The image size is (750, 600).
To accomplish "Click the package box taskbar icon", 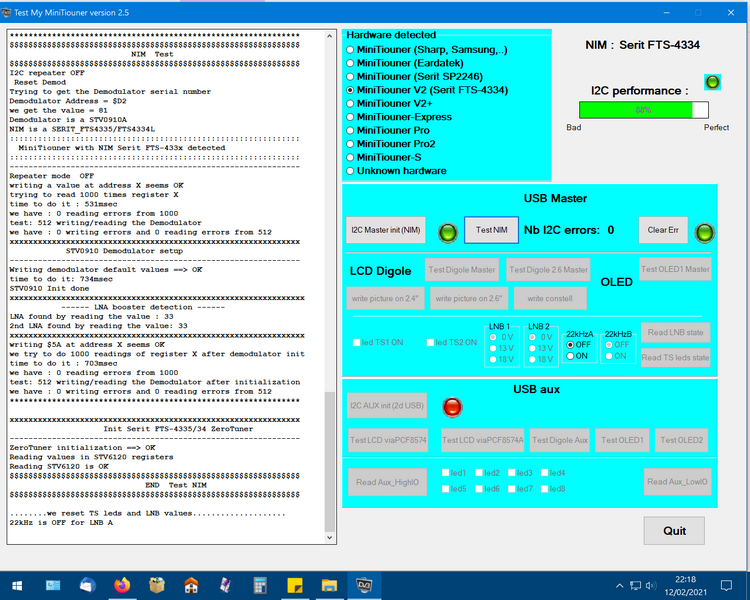I will point(157,585).
